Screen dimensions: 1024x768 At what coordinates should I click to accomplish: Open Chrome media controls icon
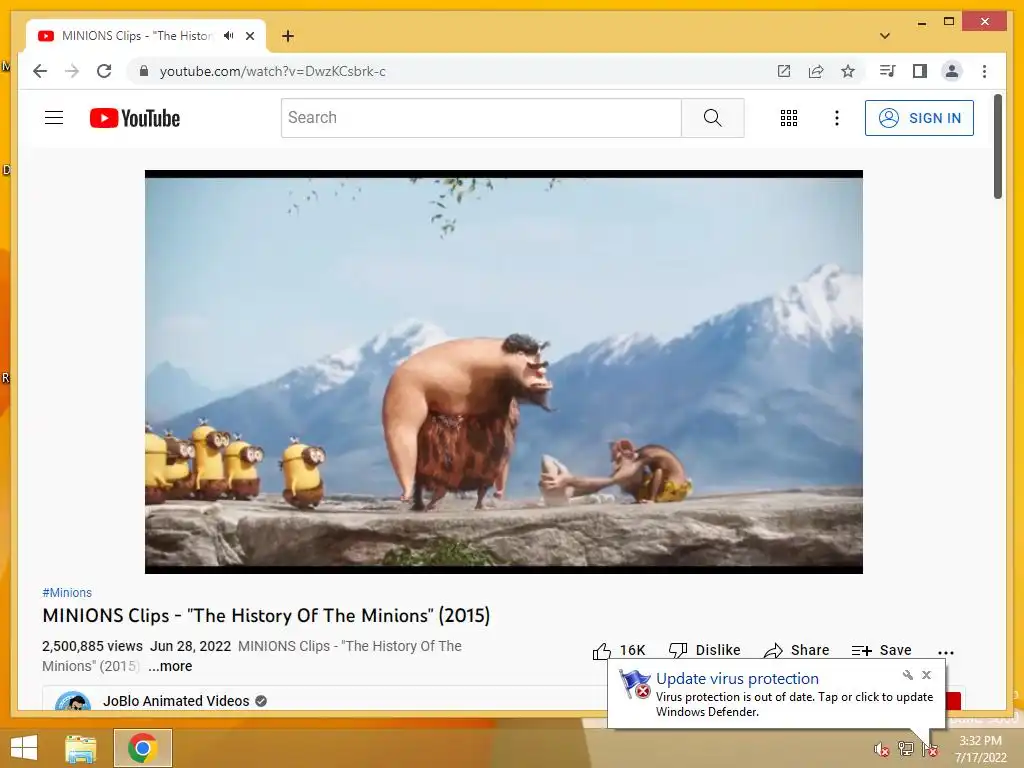(x=887, y=71)
